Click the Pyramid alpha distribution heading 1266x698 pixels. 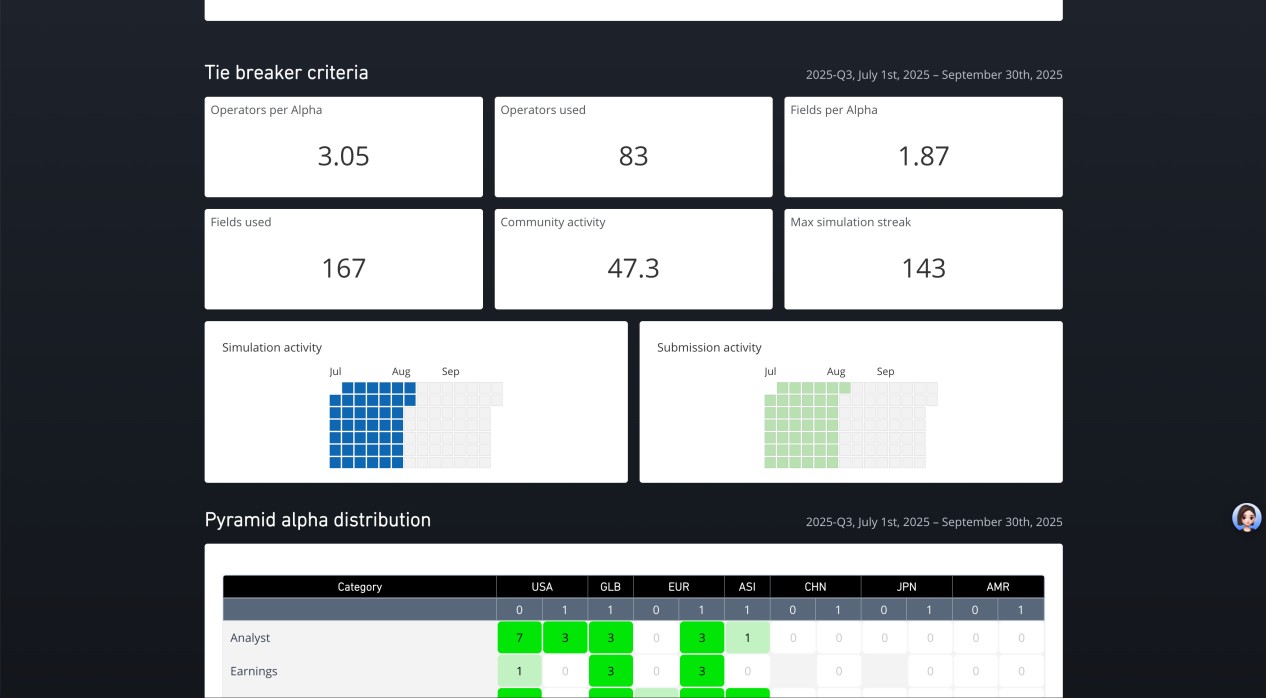[317, 520]
